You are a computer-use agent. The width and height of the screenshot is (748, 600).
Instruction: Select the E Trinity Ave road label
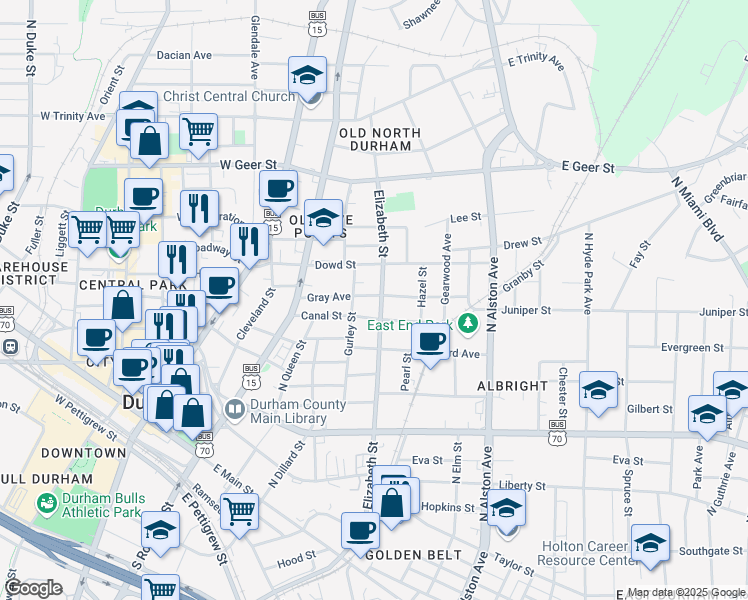(x=537, y=61)
